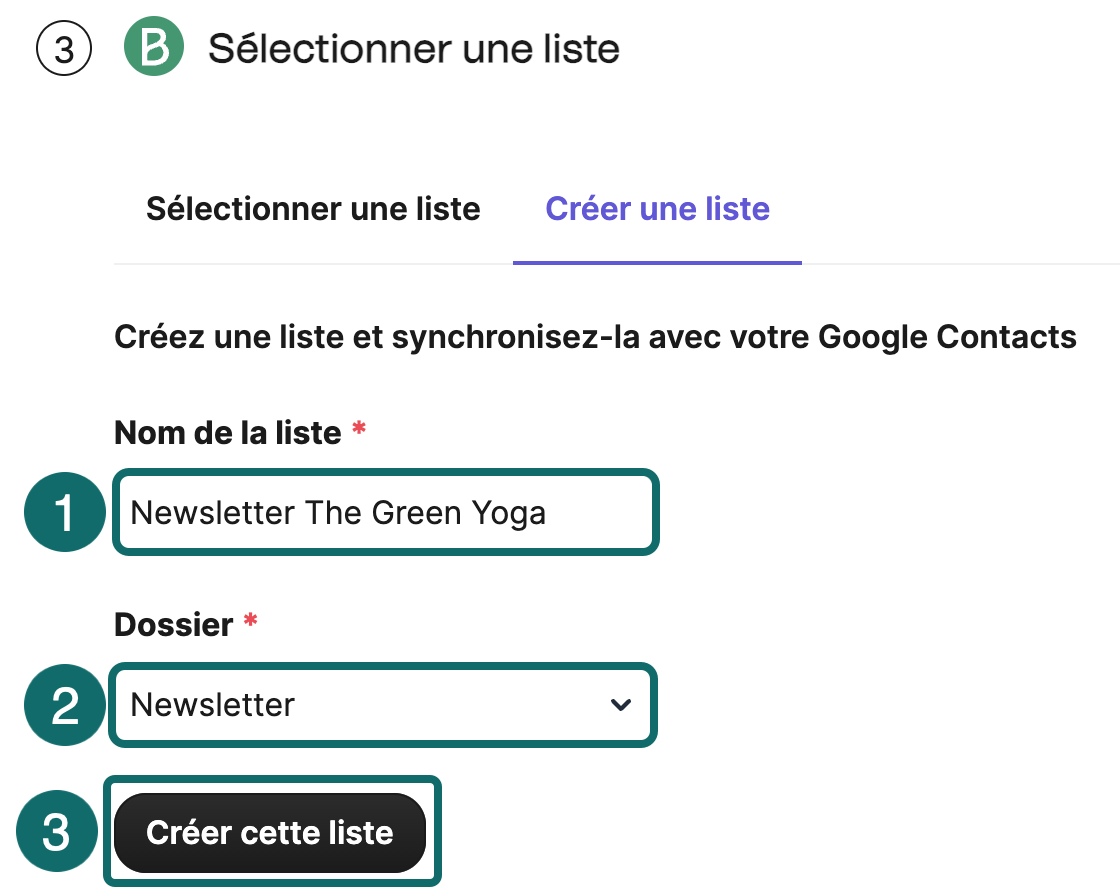The image size is (1120, 890).
Task: Click teal badge number 3
Action: click(56, 831)
